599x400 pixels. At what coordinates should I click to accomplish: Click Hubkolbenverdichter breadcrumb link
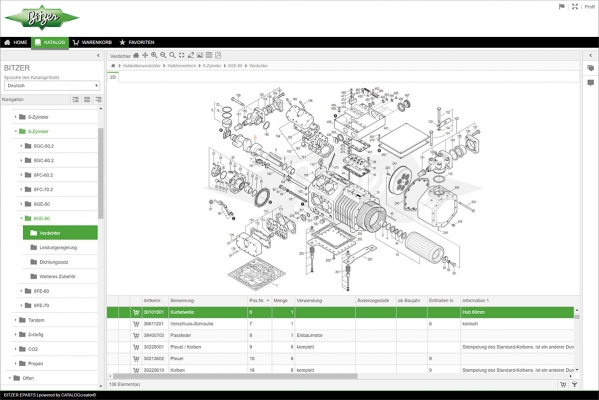(141, 66)
